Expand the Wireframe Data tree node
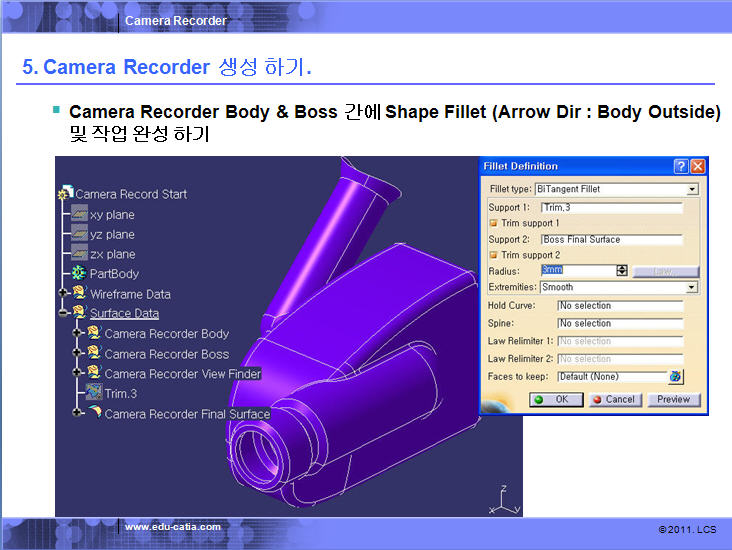This screenshot has width=732, height=550. (63, 294)
